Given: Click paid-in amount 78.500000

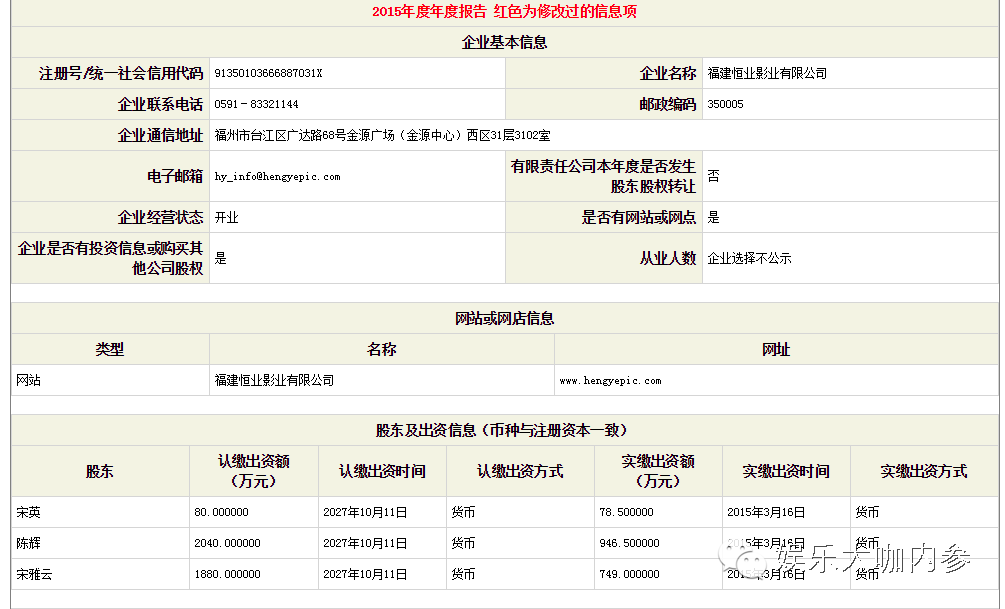Looking at the screenshot, I should point(626,512).
